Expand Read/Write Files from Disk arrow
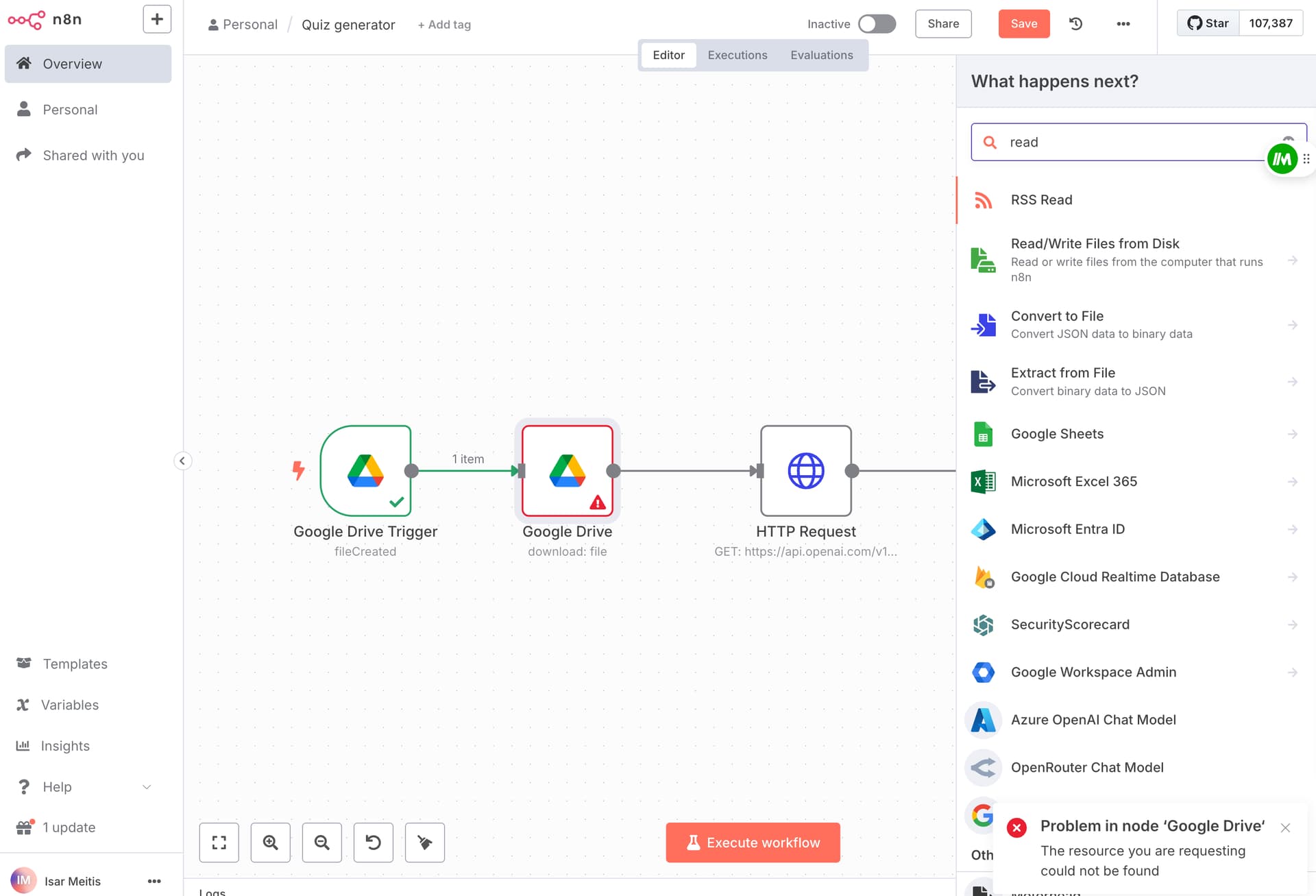 click(1292, 261)
